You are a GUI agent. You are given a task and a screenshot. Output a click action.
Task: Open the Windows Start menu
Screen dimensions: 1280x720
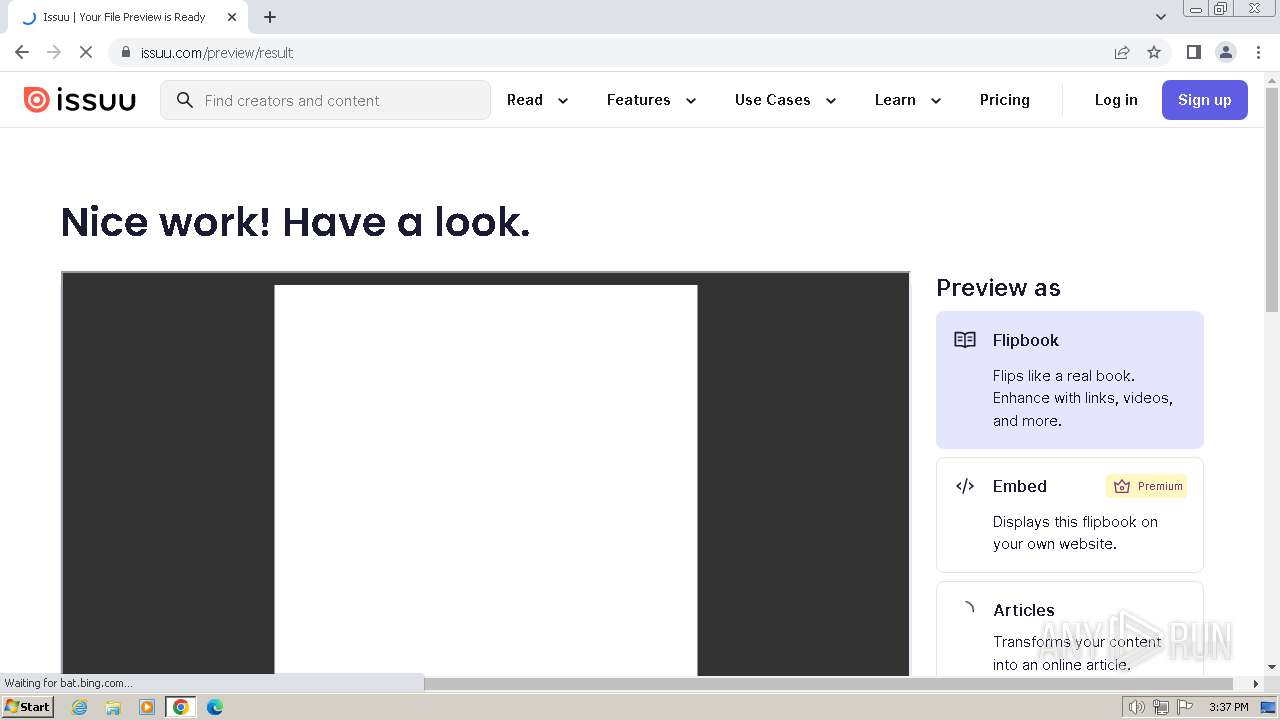point(28,707)
